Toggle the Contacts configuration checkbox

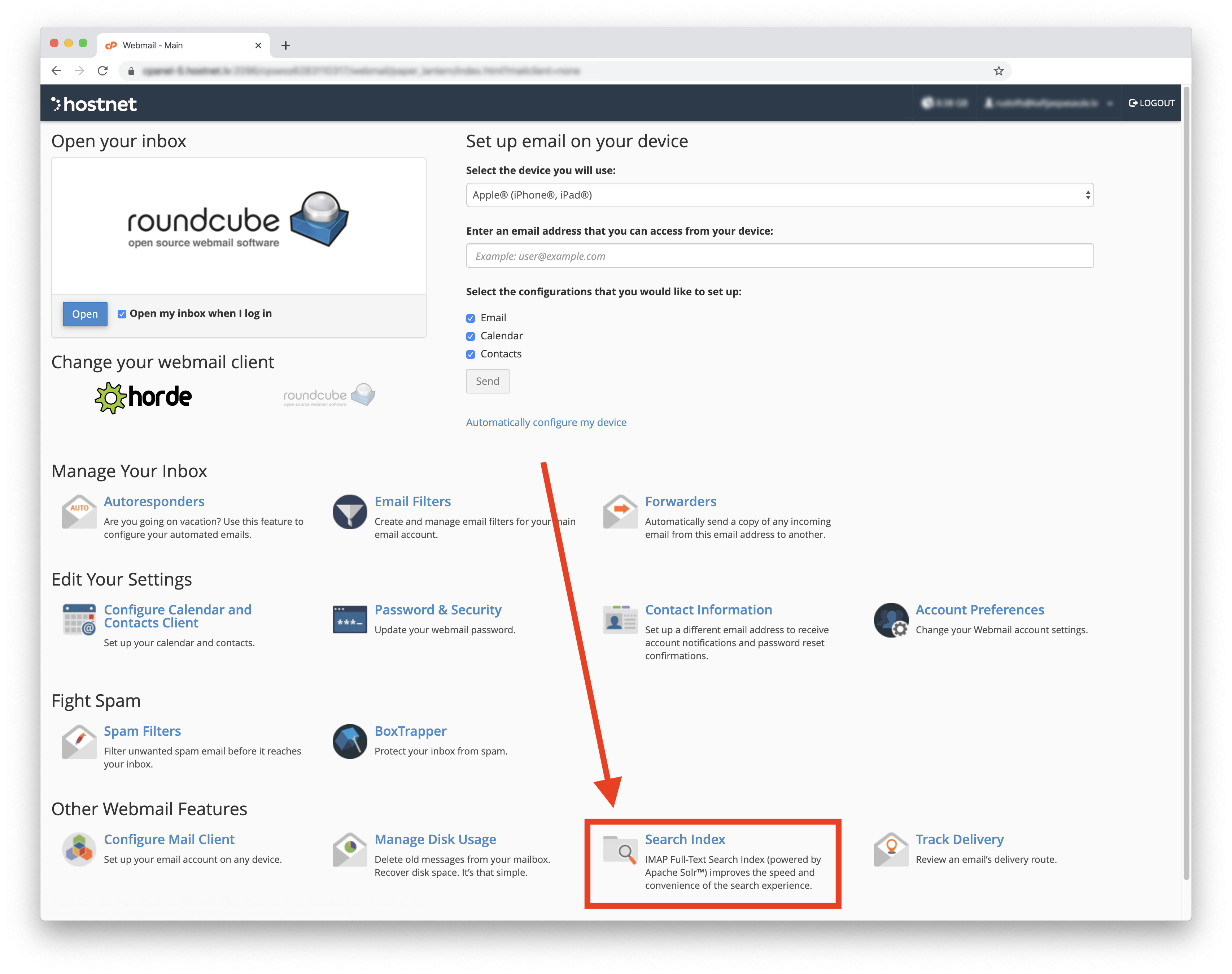[470, 355]
